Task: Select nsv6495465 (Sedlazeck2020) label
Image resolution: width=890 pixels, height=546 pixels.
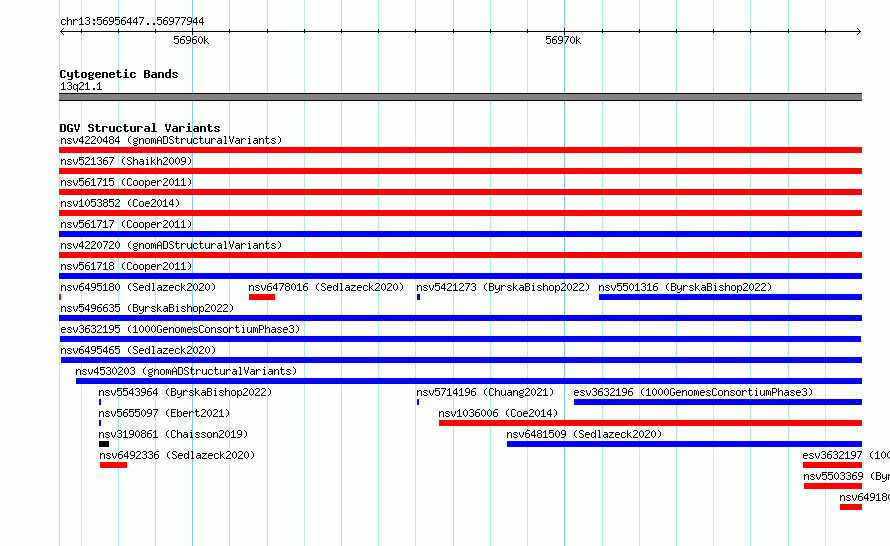Action: 138,350
